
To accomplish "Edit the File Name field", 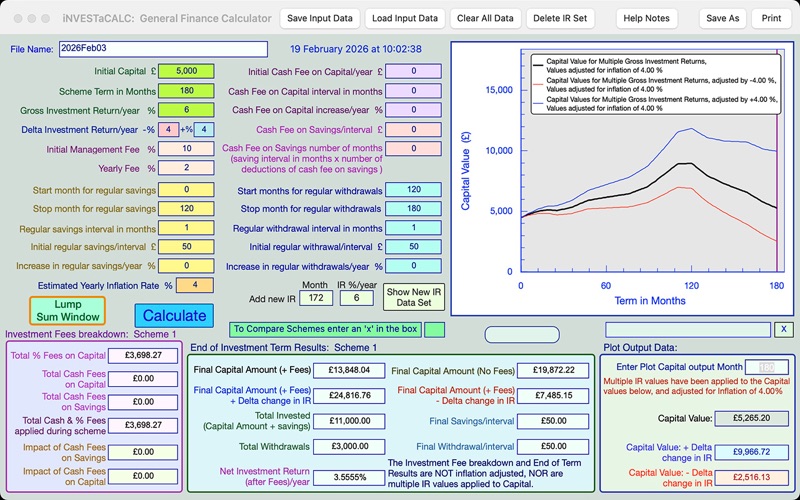I will 163,49.
